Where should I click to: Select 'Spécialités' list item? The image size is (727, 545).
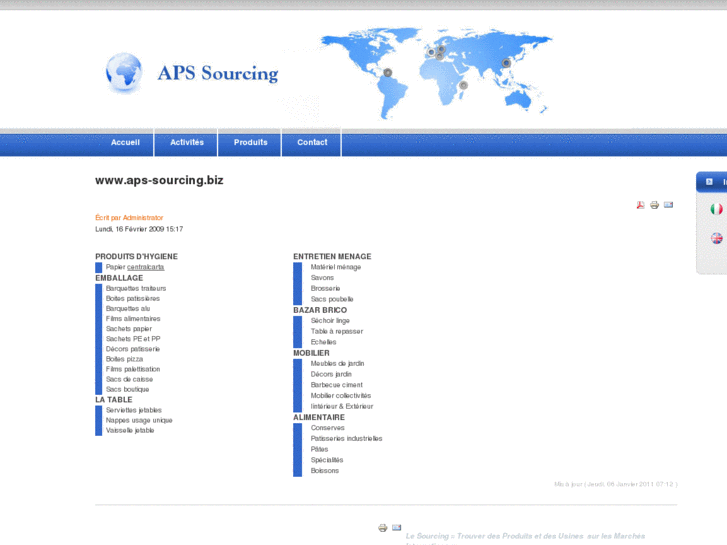click(327, 460)
